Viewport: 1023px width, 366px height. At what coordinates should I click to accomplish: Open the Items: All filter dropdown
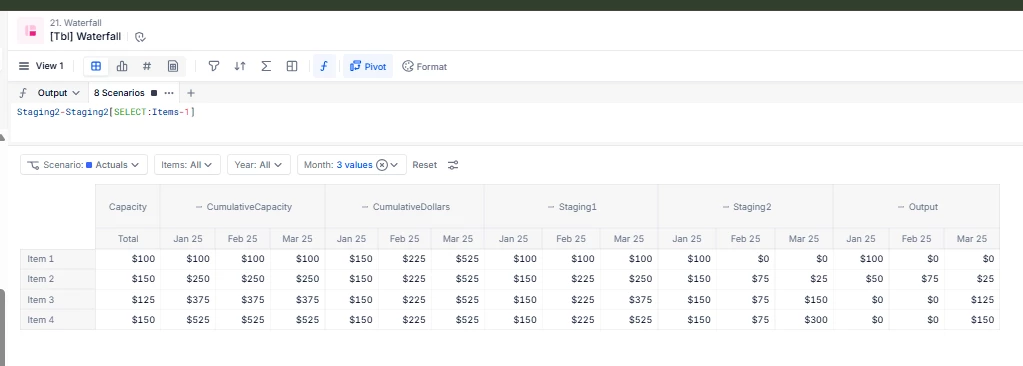point(187,164)
